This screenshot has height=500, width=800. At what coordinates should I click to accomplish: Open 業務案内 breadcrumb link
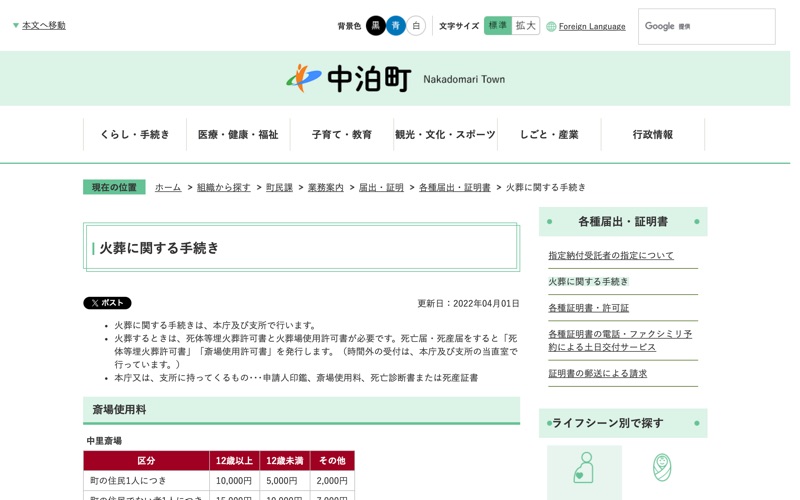click(326, 187)
